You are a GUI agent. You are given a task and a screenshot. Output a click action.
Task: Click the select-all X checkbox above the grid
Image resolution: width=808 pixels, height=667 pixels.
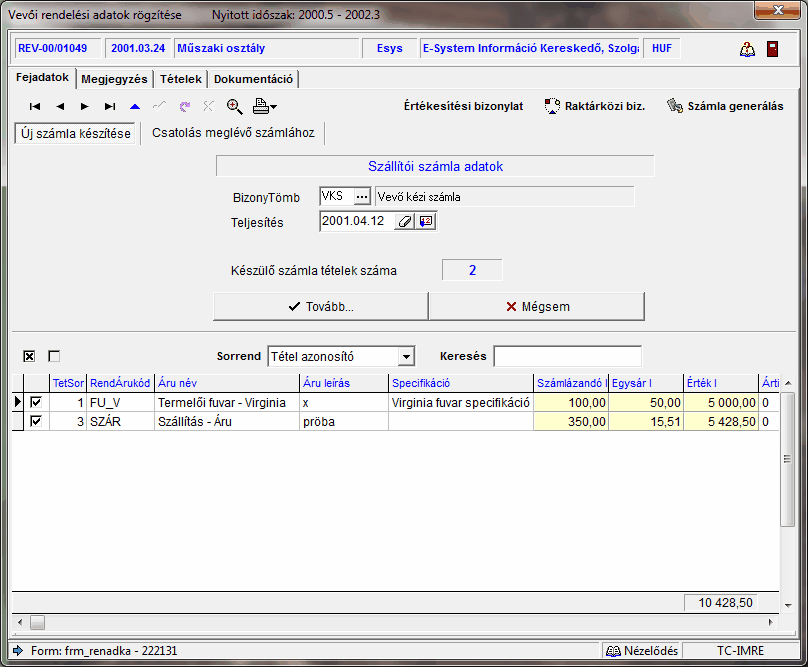pos(29,356)
